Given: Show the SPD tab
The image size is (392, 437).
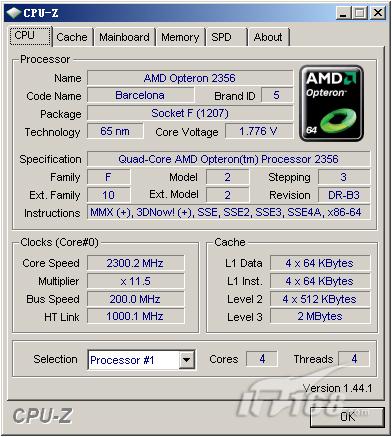Looking at the screenshot, I should click(221, 37).
